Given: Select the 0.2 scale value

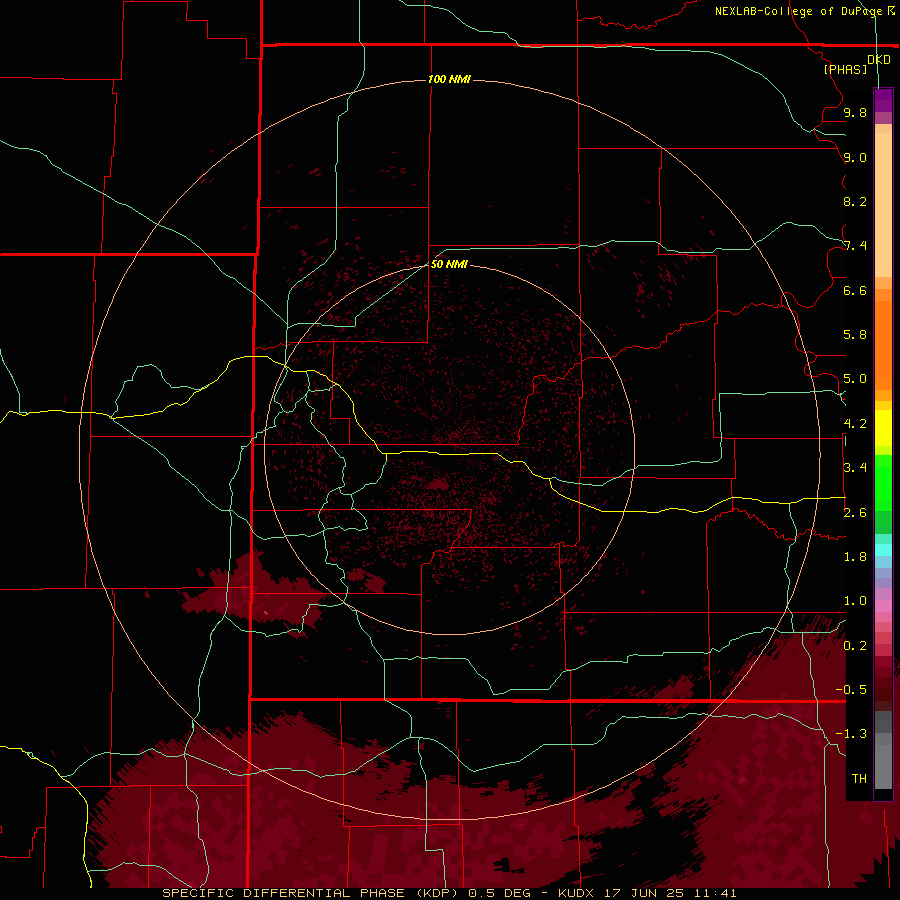Looking at the screenshot, I should 855,646.
